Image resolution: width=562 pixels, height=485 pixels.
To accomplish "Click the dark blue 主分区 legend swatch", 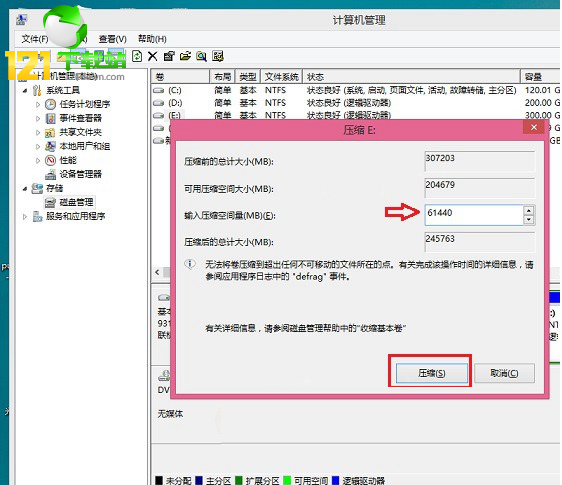I will click(199, 480).
